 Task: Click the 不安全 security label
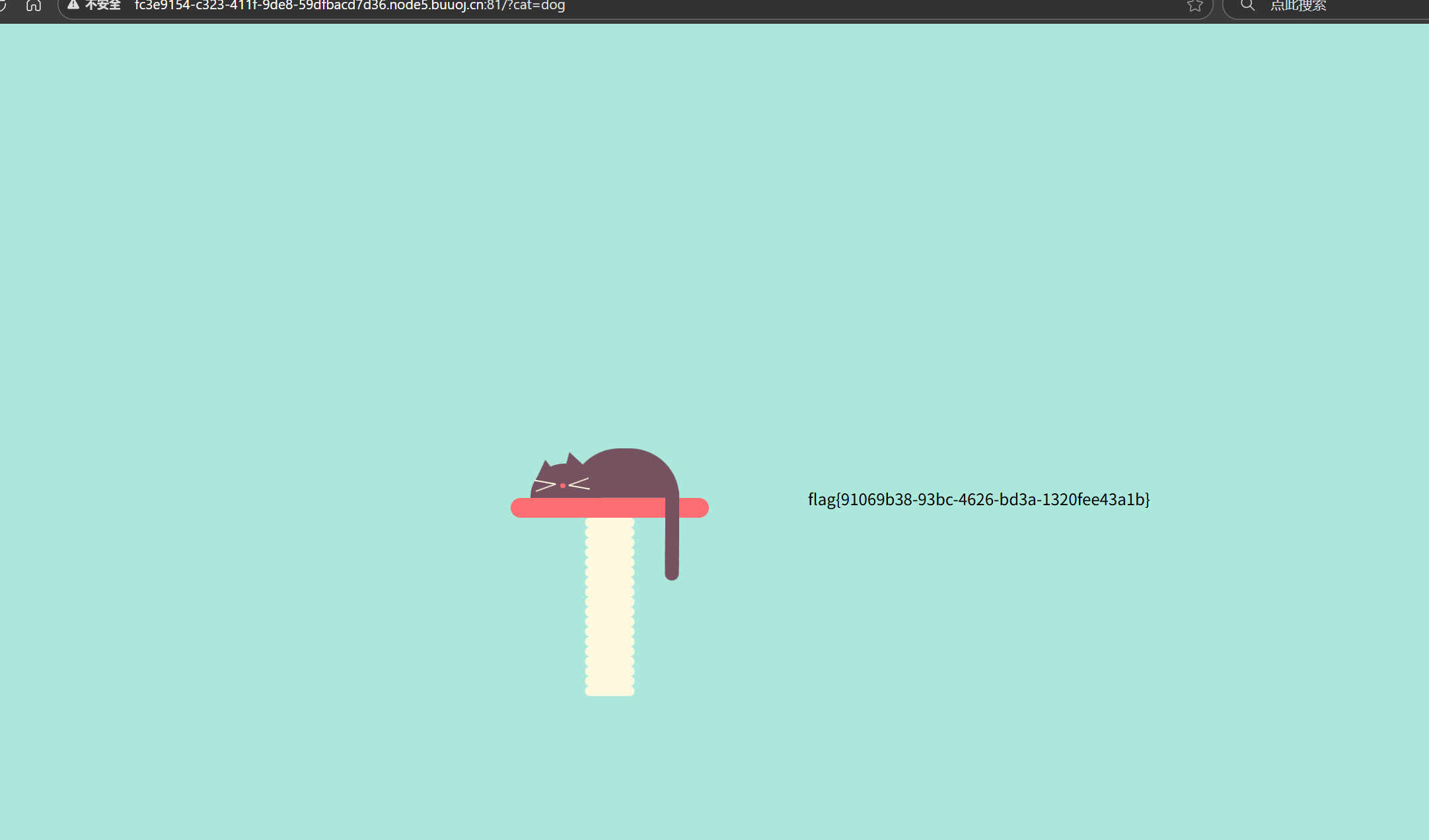click(103, 5)
